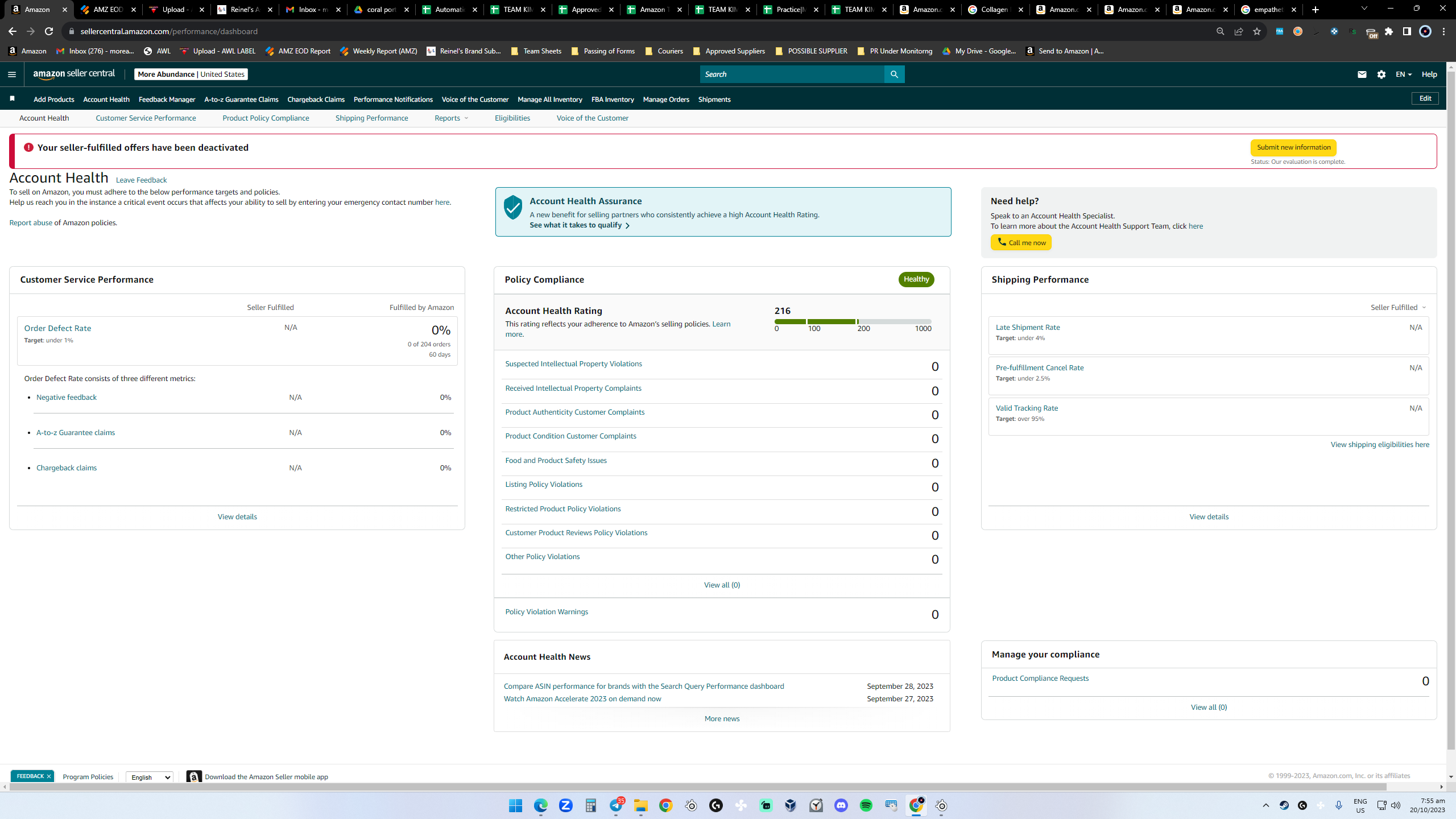Screen dimensions: 1456x819
Task: Switch to the AMZ EOD browser tab
Action: click(x=108, y=10)
